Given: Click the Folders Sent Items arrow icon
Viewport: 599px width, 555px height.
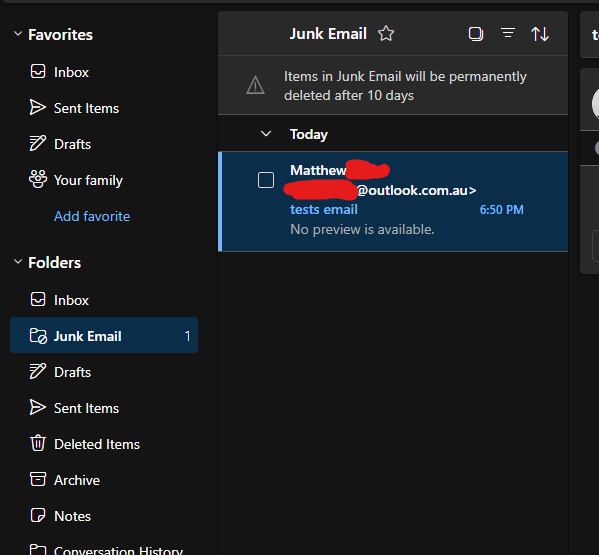Looking at the screenshot, I should pyautogui.click(x=38, y=407).
